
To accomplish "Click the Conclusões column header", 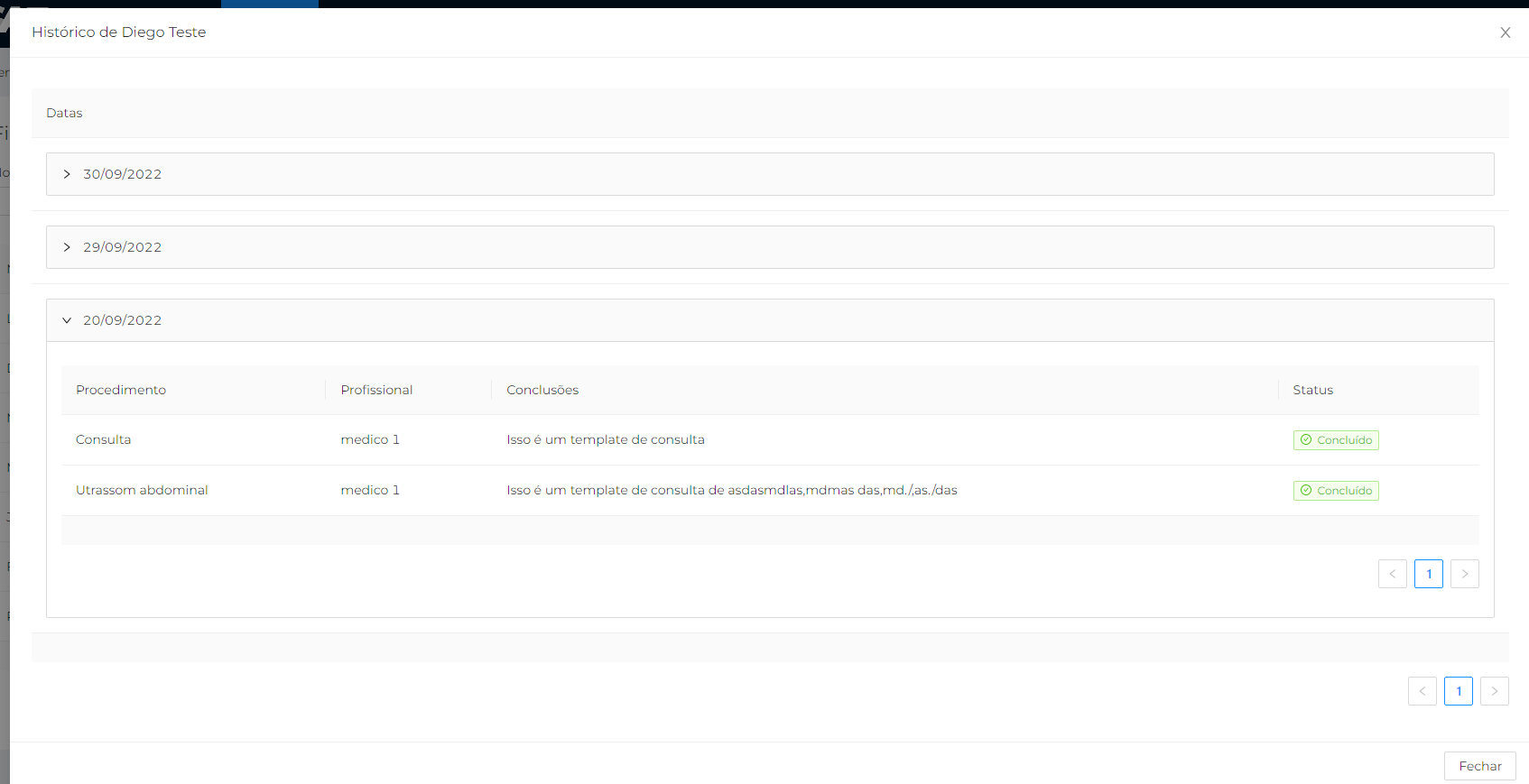I will [x=542, y=390].
